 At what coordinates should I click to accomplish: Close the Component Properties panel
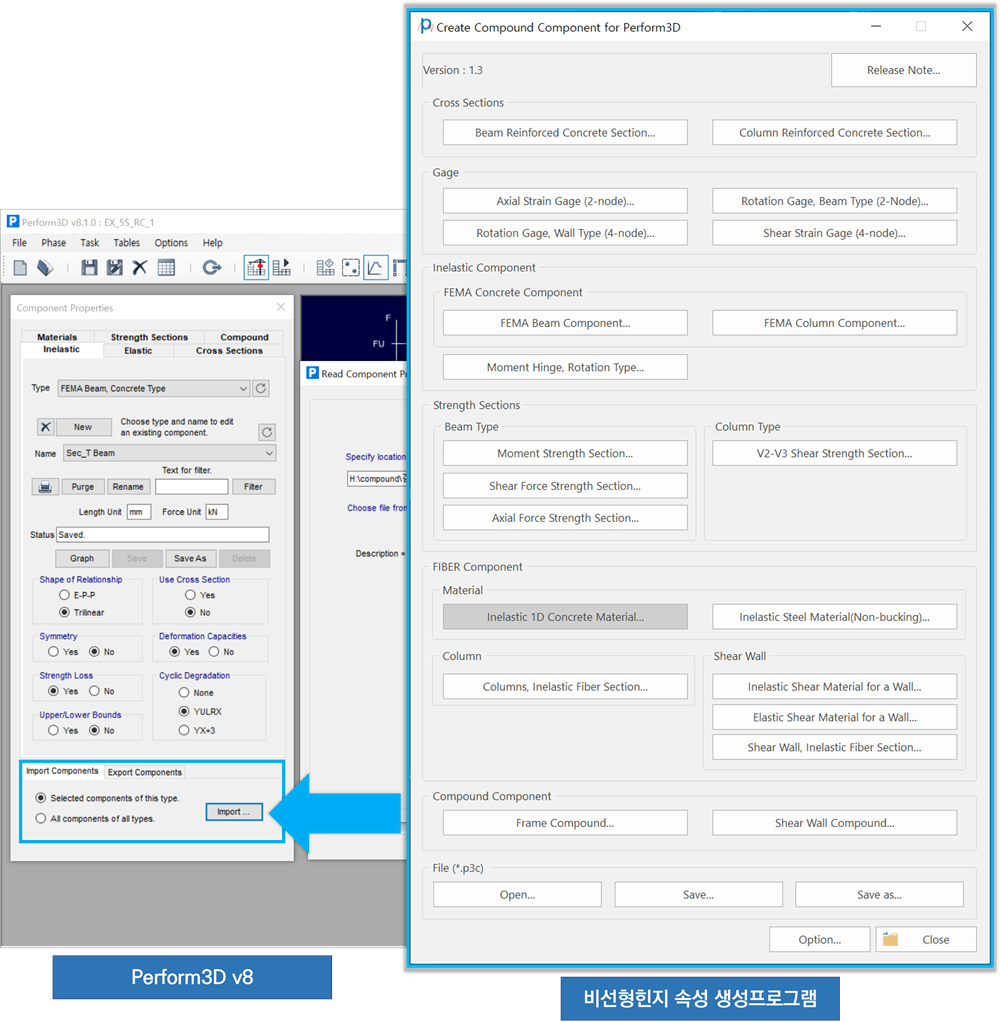click(281, 307)
